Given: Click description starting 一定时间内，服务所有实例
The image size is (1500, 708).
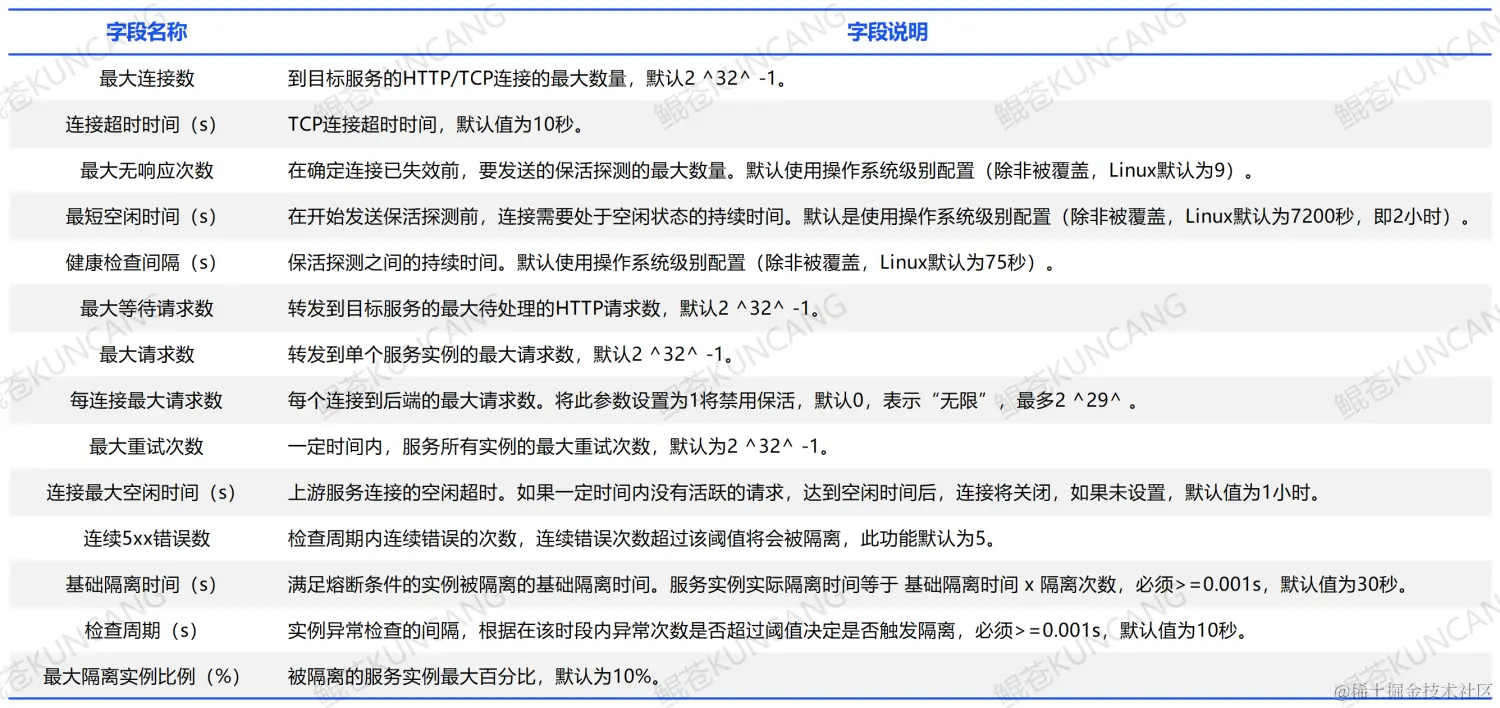Looking at the screenshot, I should 560,446.
